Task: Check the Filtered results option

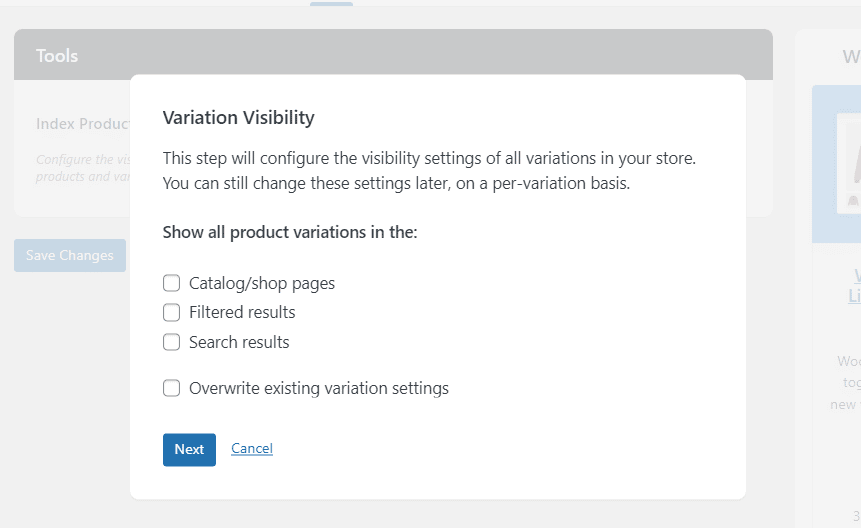Action: pos(171,312)
